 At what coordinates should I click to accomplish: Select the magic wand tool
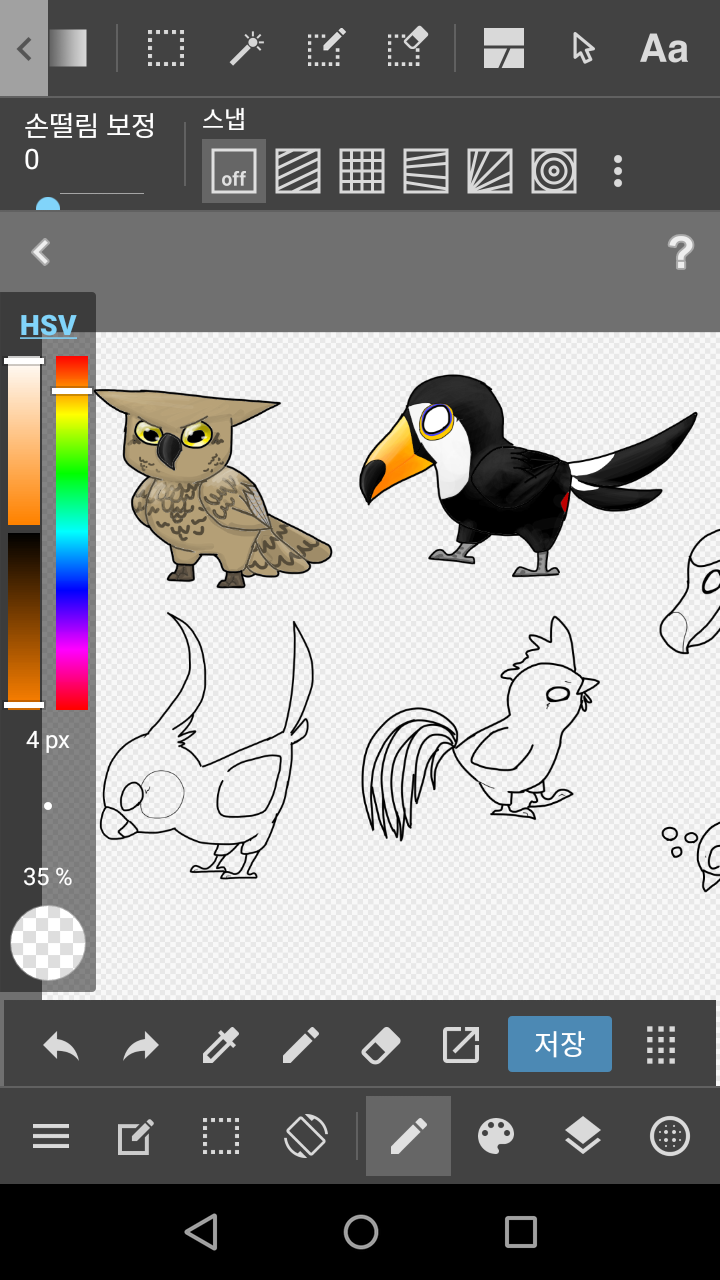(245, 48)
